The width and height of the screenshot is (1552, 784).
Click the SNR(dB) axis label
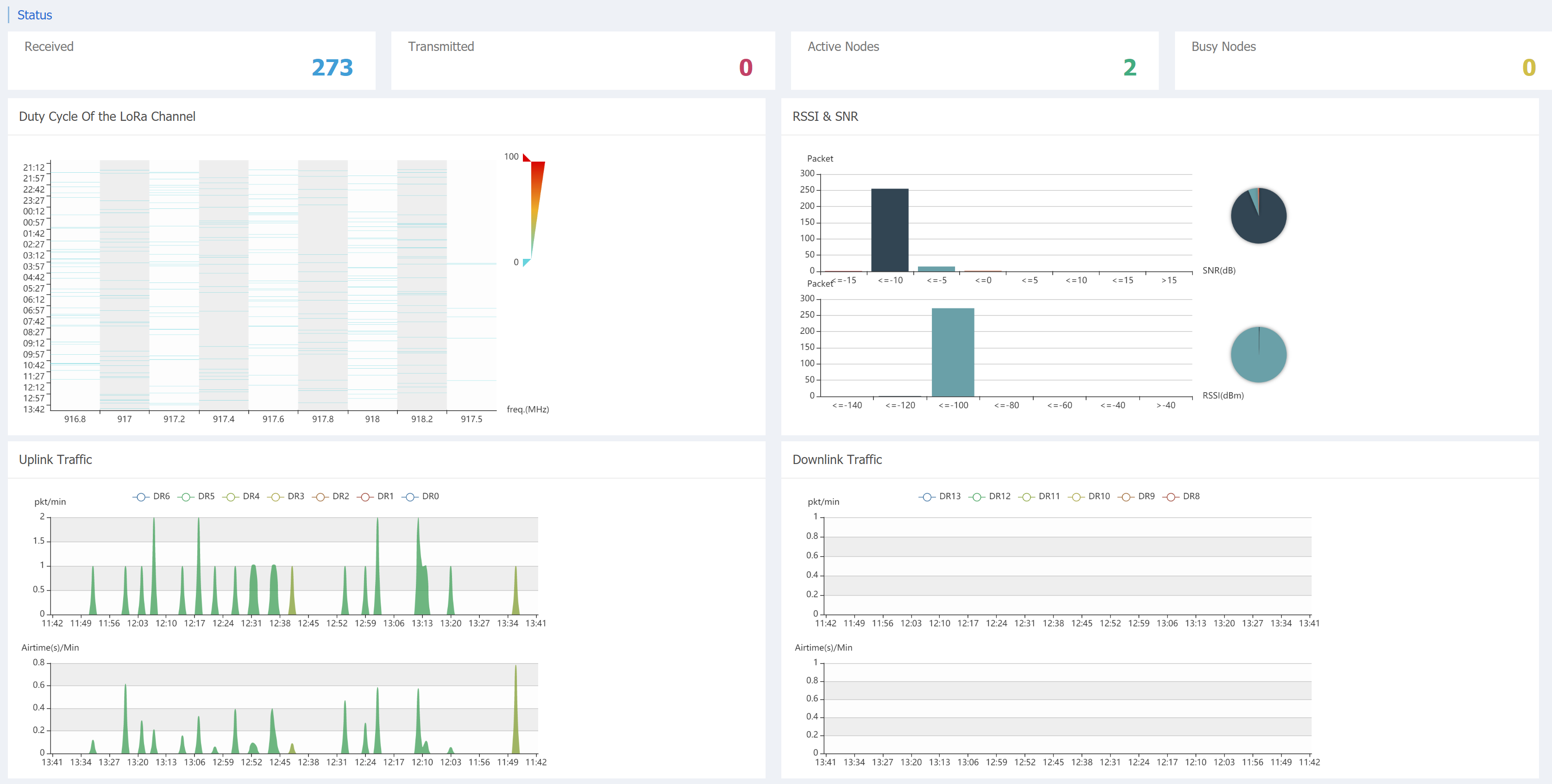point(1219,270)
